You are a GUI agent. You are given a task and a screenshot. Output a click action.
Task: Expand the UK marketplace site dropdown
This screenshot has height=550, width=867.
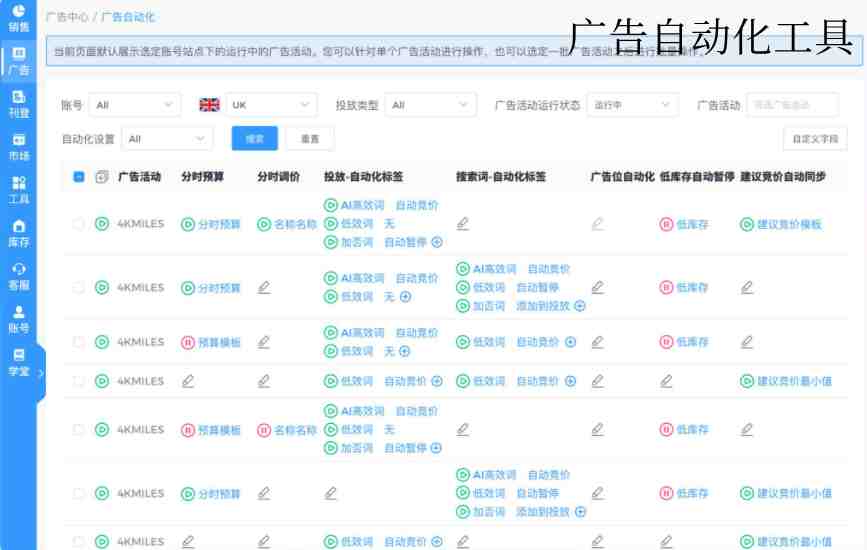(x=270, y=105)
